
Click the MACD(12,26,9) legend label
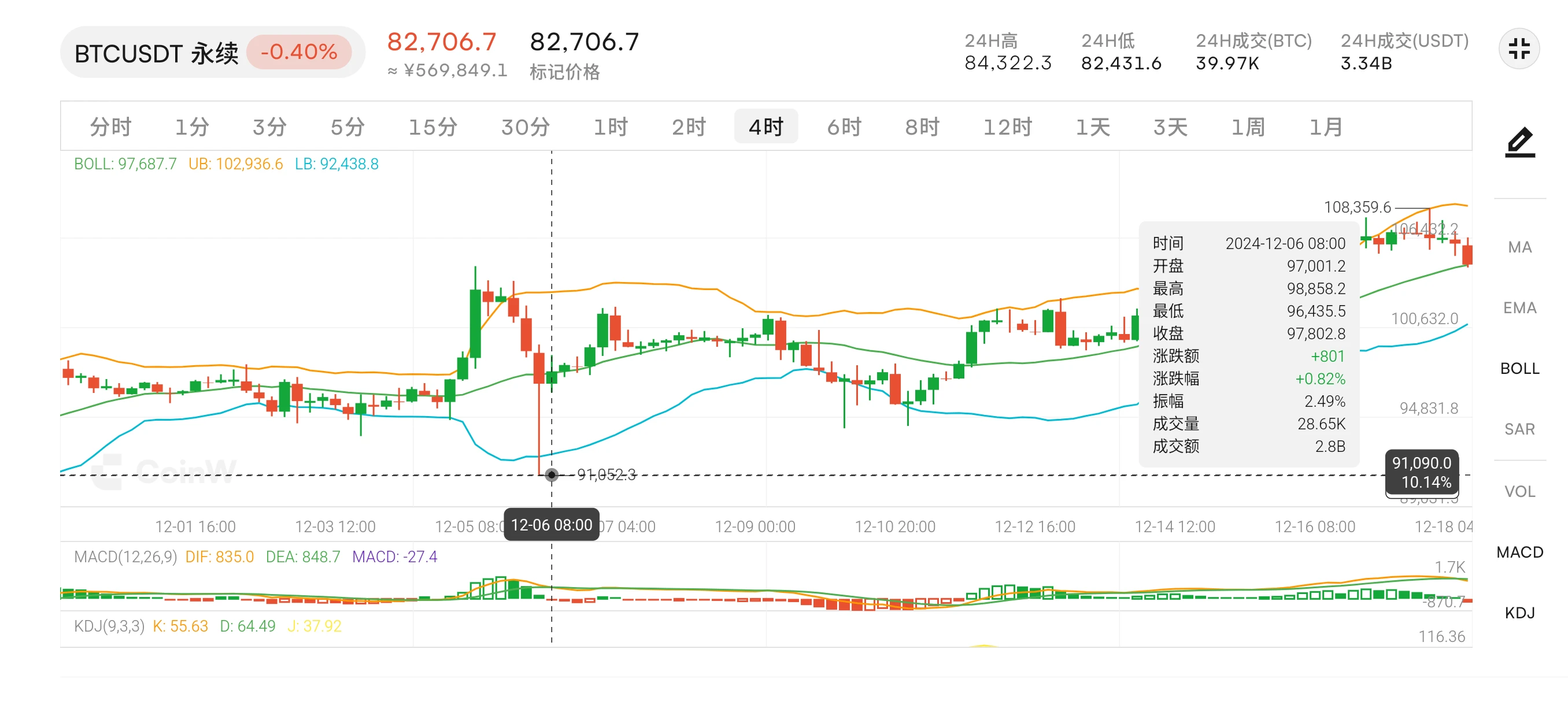pyautogui.click(x=125, y=556)
